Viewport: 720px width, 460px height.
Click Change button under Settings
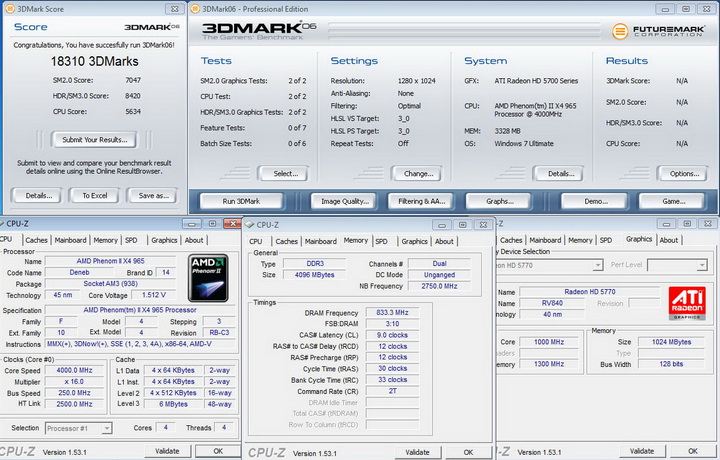click(418, 174)
